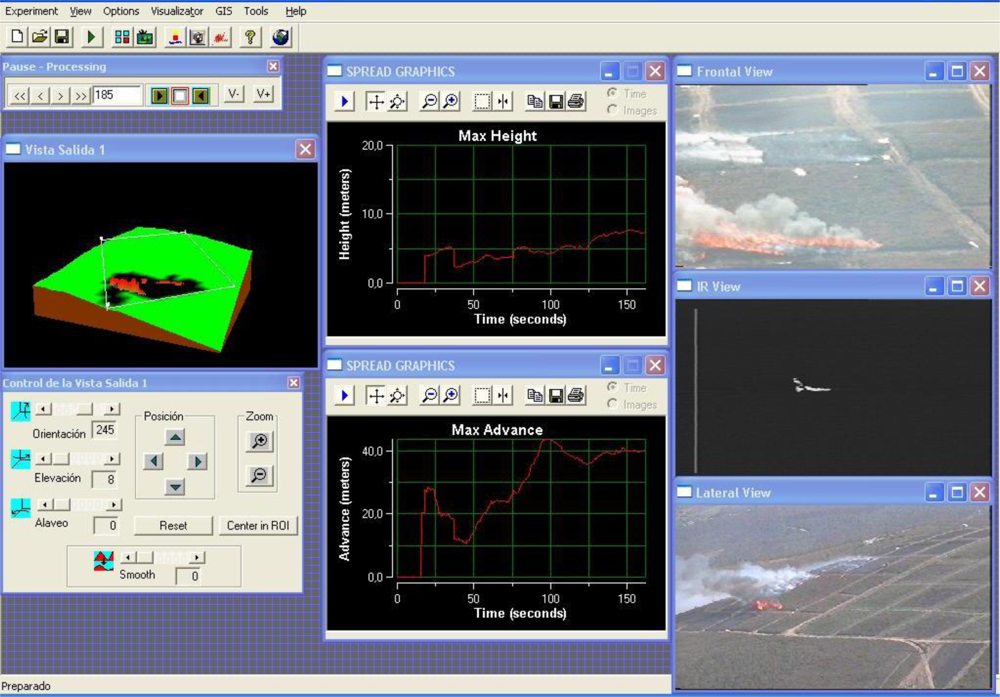The image size is (1000, 697).
Task: Click the green Run experiment arrow in main toolbar
Action: (91, 37)
